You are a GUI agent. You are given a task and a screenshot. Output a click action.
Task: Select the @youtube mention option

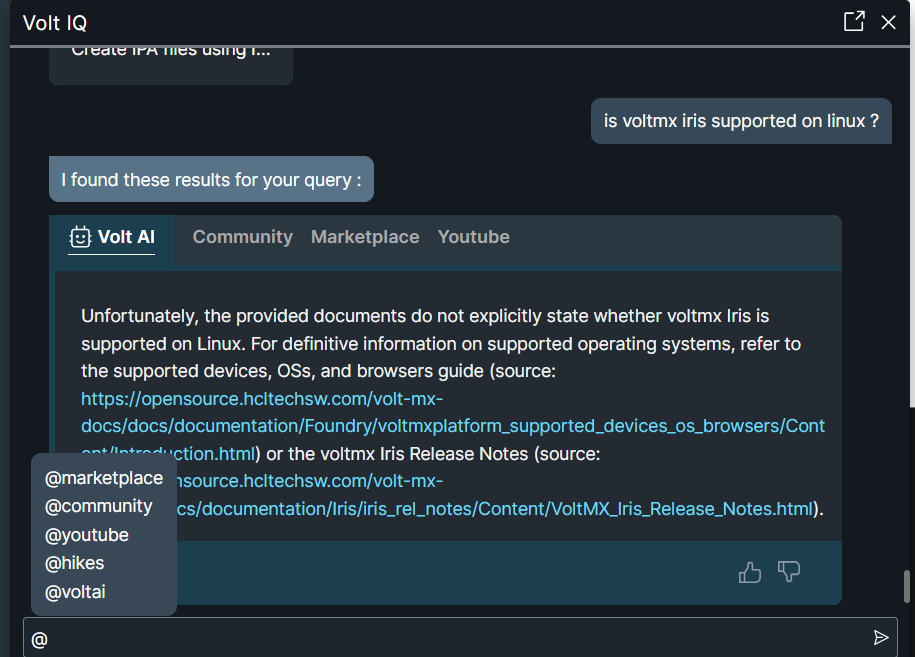[87, 535]
